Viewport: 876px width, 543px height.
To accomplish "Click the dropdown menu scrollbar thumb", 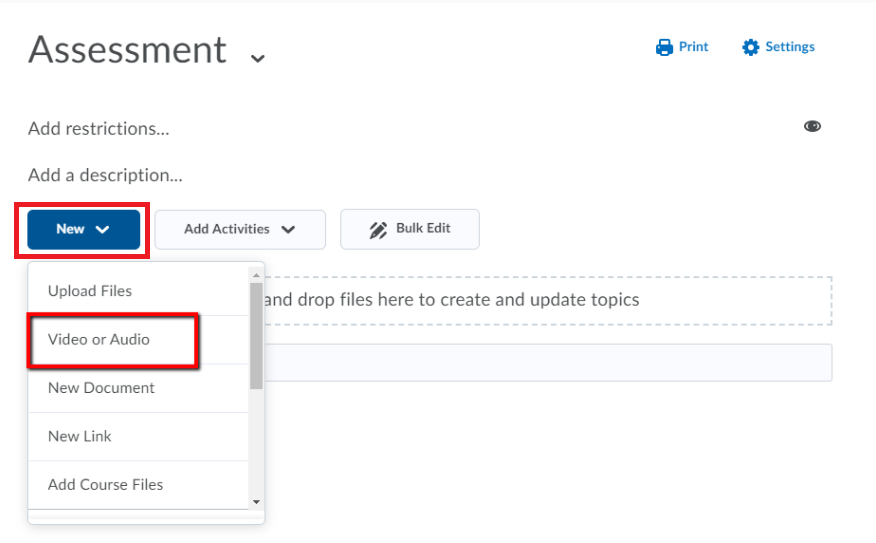I will tap(256, 336).
